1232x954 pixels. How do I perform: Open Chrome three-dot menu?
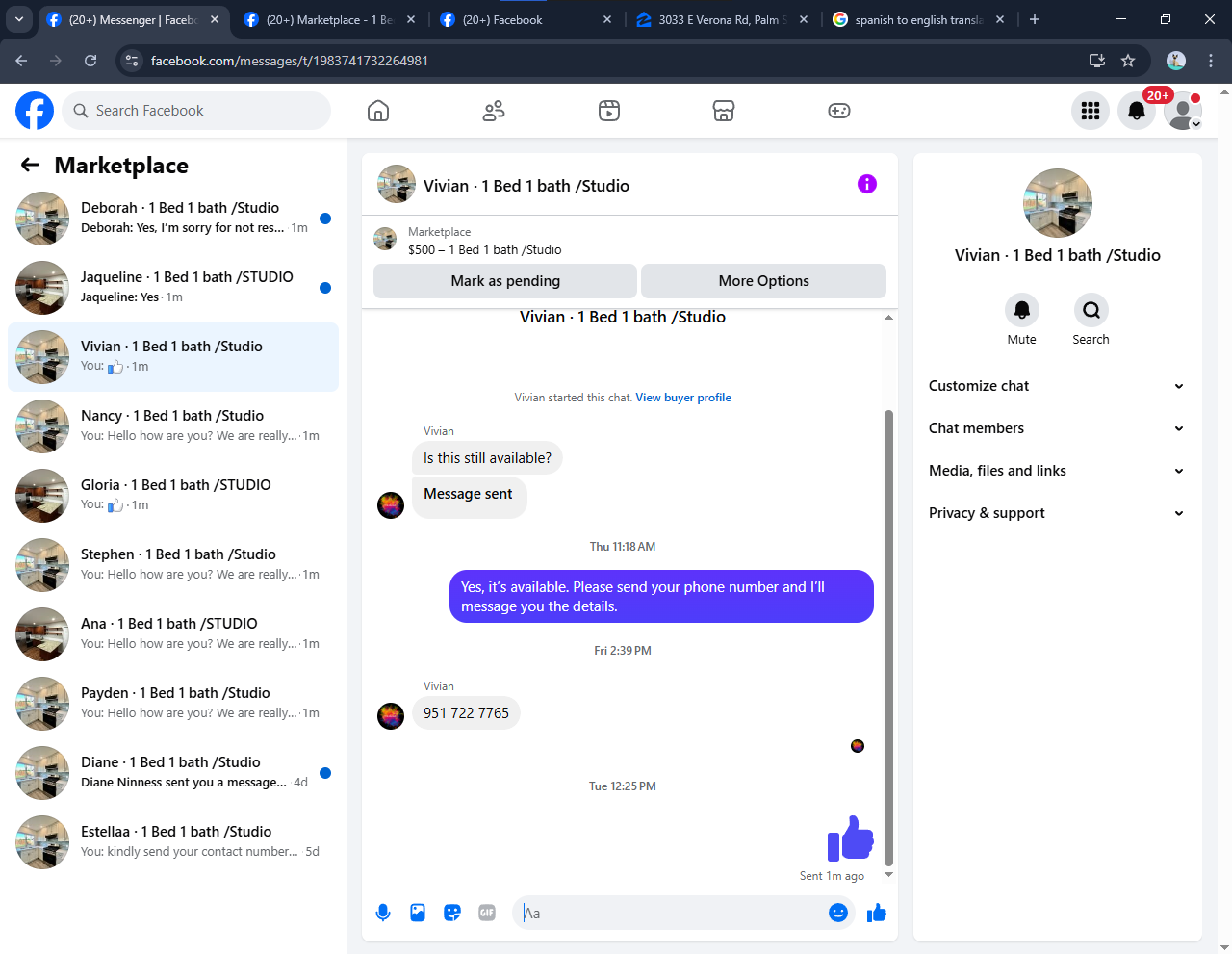point(1211,61)
